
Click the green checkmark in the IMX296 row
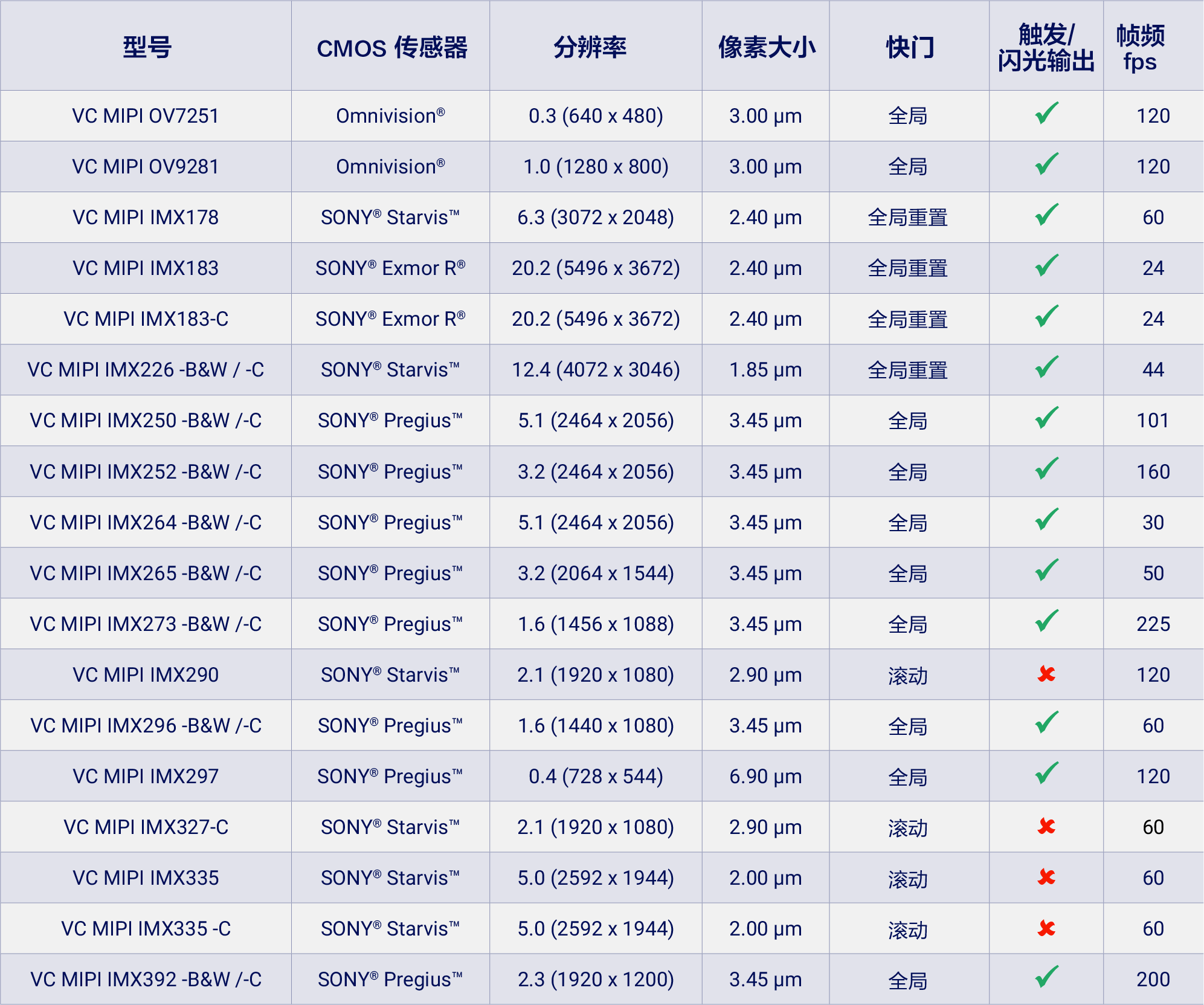[1047, 722]
